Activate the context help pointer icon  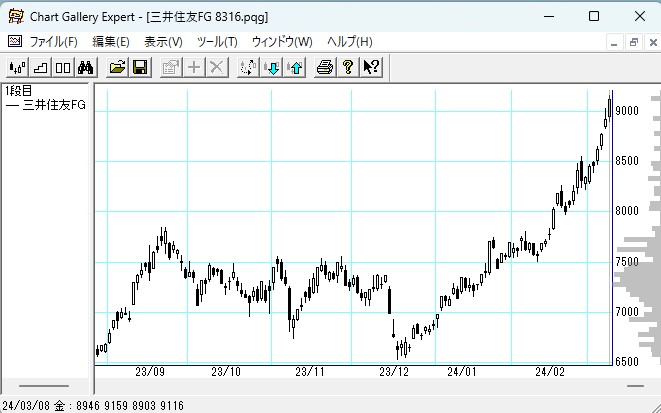[x=371, y=68]
